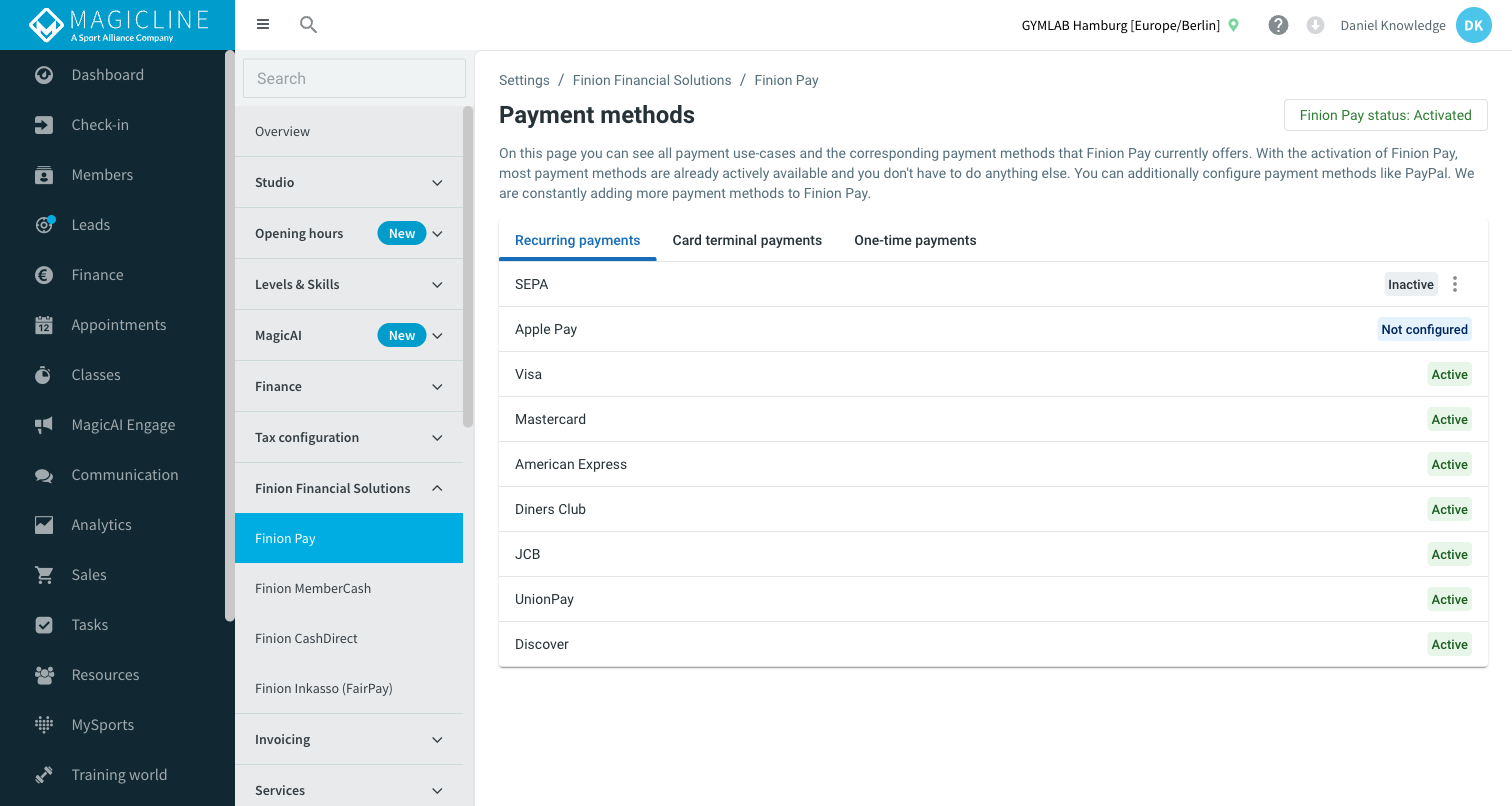This screenshot has width=1512, height=806.
Task: Click the main navigation scrollbar
Action: point(230,335)
